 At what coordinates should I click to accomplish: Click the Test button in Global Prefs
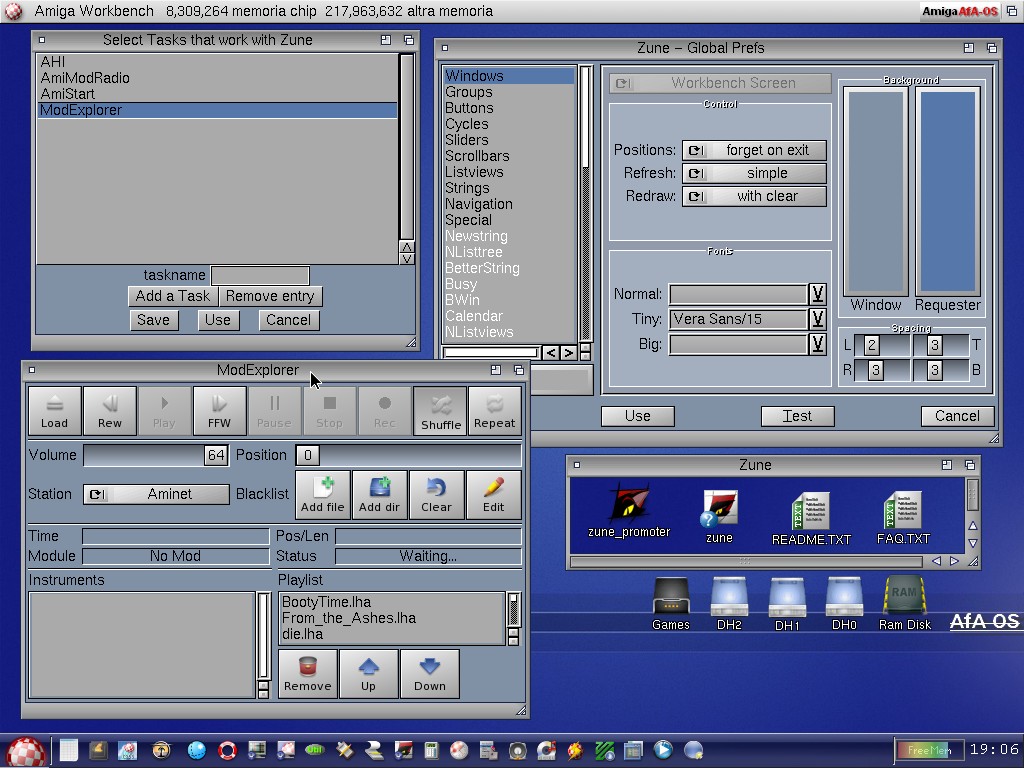pos(797,416)
